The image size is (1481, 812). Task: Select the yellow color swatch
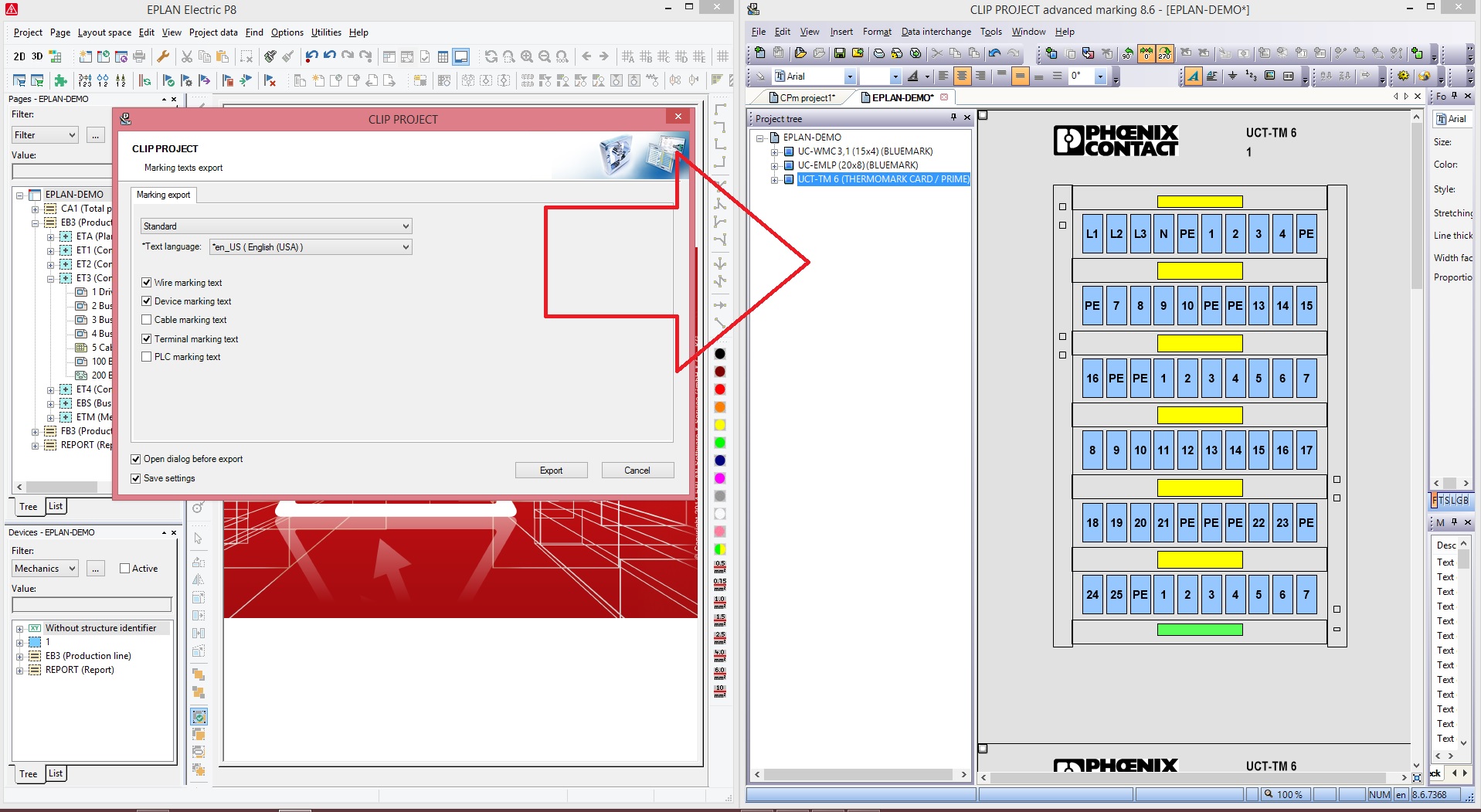click(x=720, y=425)
